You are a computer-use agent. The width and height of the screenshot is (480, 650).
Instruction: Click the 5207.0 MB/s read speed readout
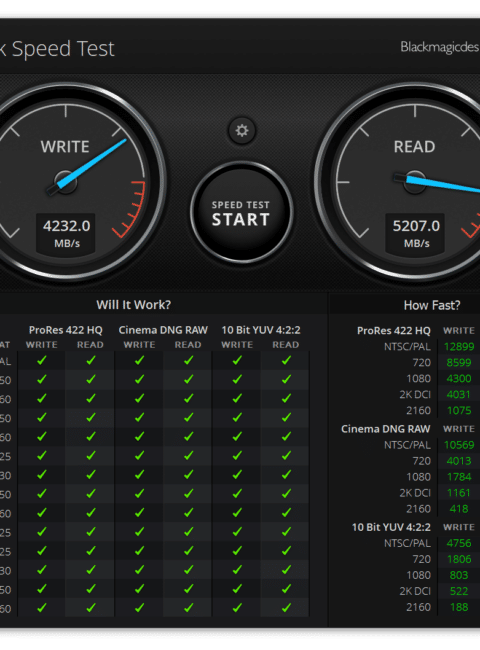click(415, 233)
